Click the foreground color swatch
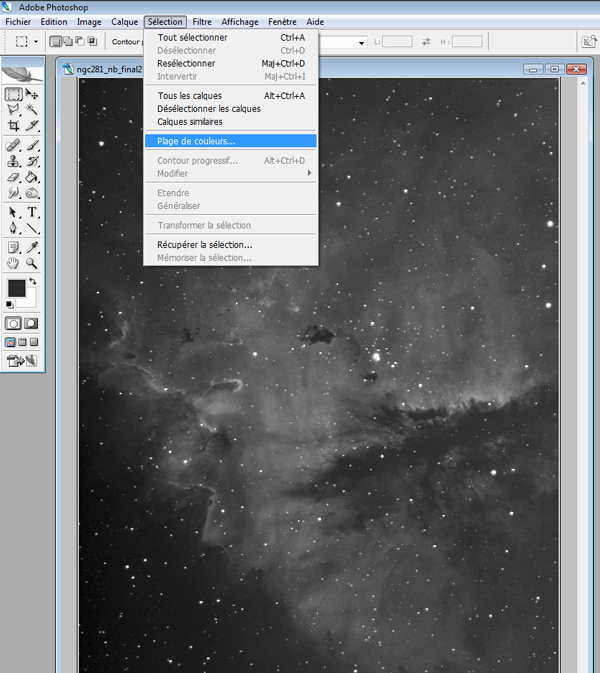 point(16,288)
